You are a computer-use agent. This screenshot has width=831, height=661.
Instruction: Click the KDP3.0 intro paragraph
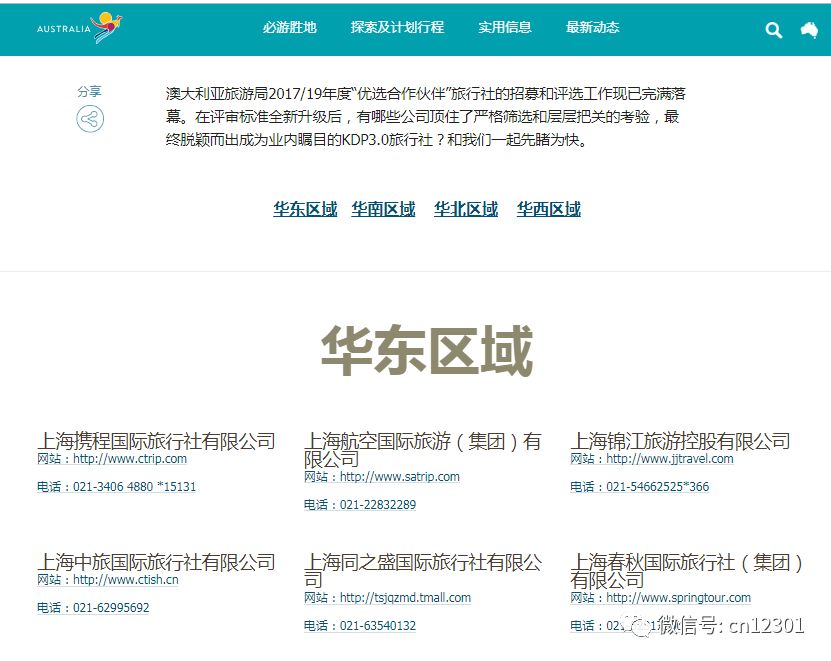(x=426, y=117)
